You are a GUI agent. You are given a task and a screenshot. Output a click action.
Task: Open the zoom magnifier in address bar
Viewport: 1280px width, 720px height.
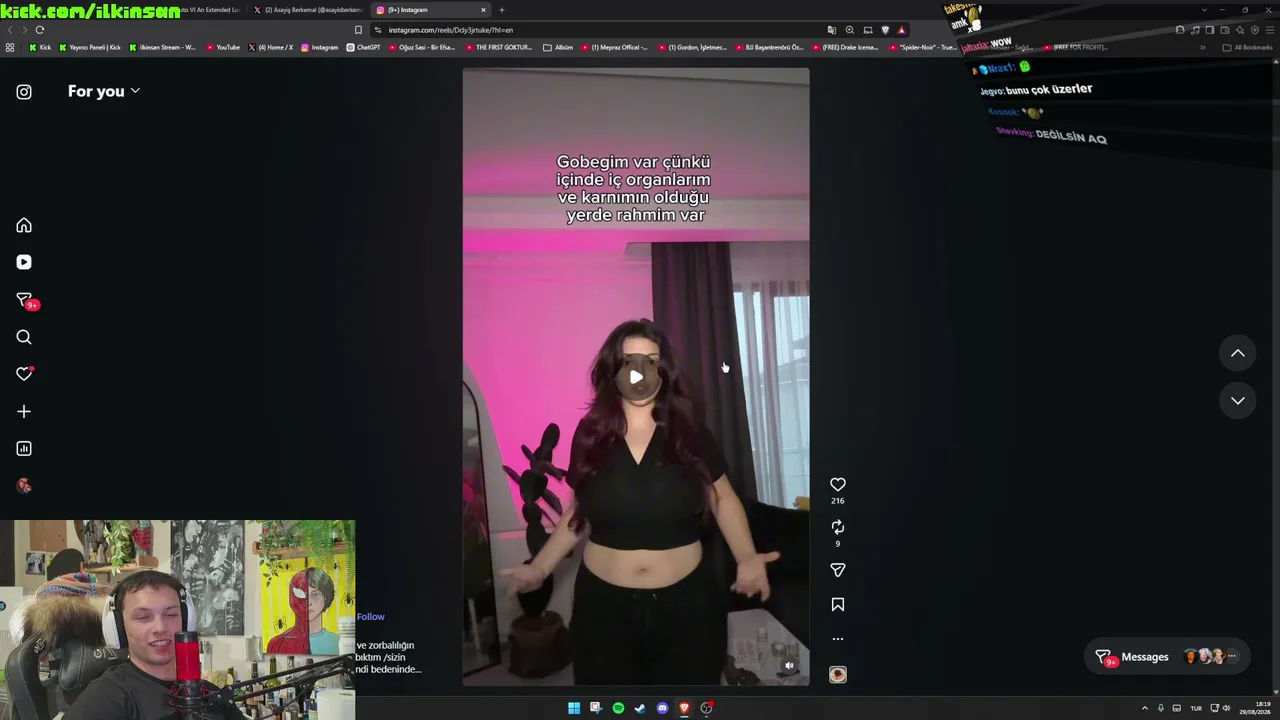point(849,30)
